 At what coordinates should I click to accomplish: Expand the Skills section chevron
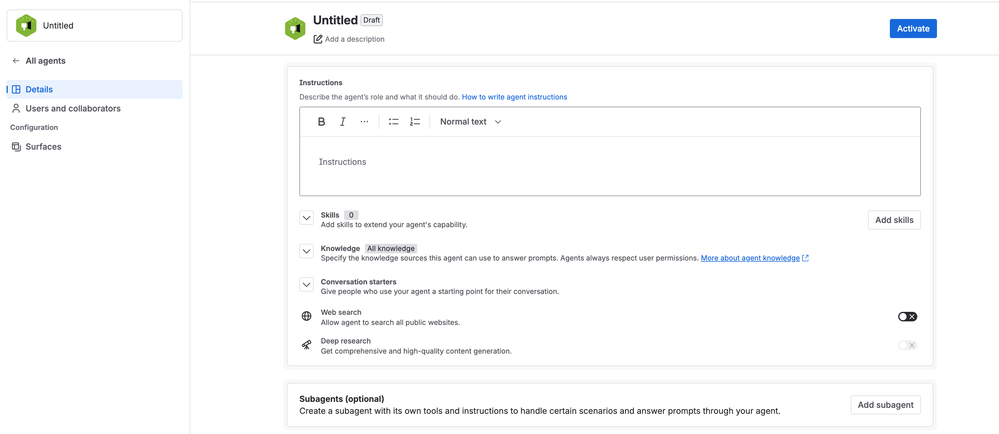point(306,218)
